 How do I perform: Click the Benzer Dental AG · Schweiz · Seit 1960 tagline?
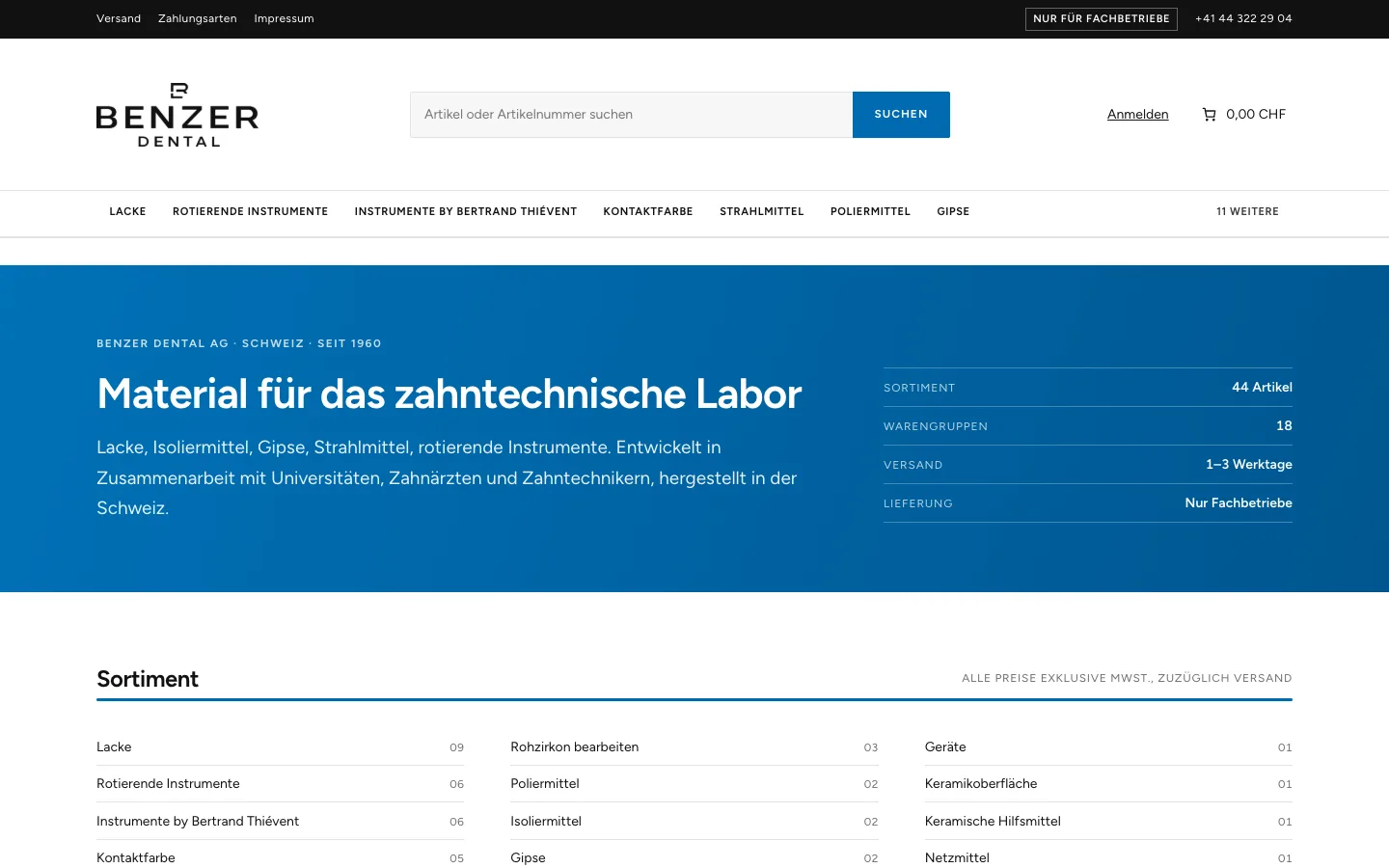click(x=239, y=343)
